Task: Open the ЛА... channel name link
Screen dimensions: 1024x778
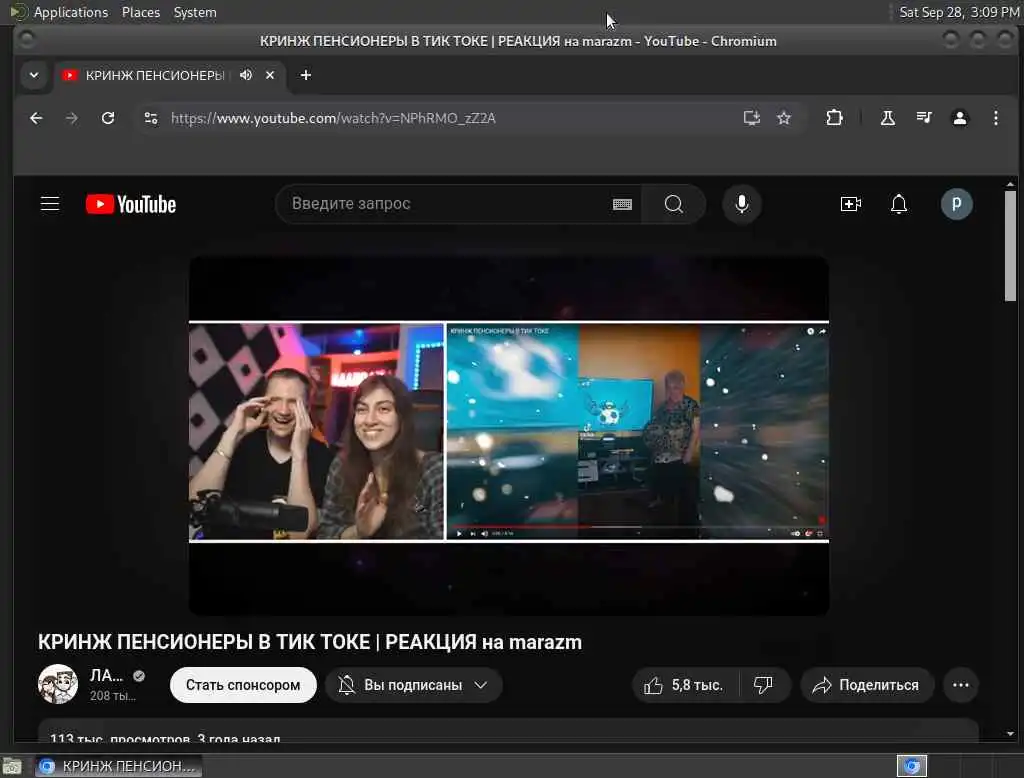Action: click(x=106, y=676)
